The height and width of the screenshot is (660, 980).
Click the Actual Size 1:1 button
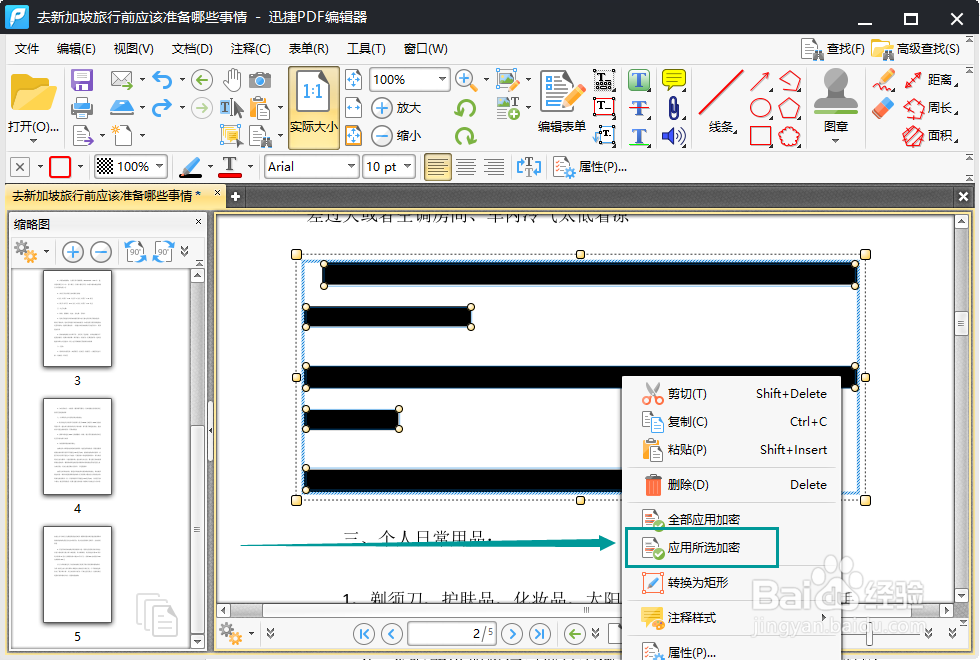[x=314, y=108]
